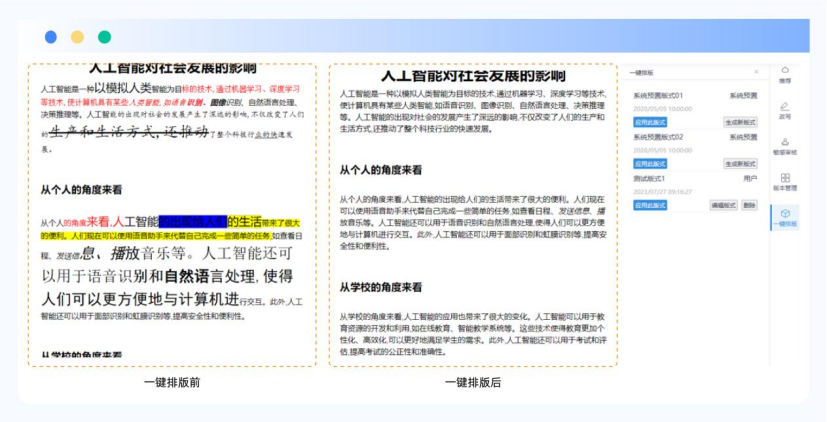Image resolution: width=827 pixels, height=422 pixels.
Task: Open the 推荐 sidebar icon
Action: click(x=785, y=75)
